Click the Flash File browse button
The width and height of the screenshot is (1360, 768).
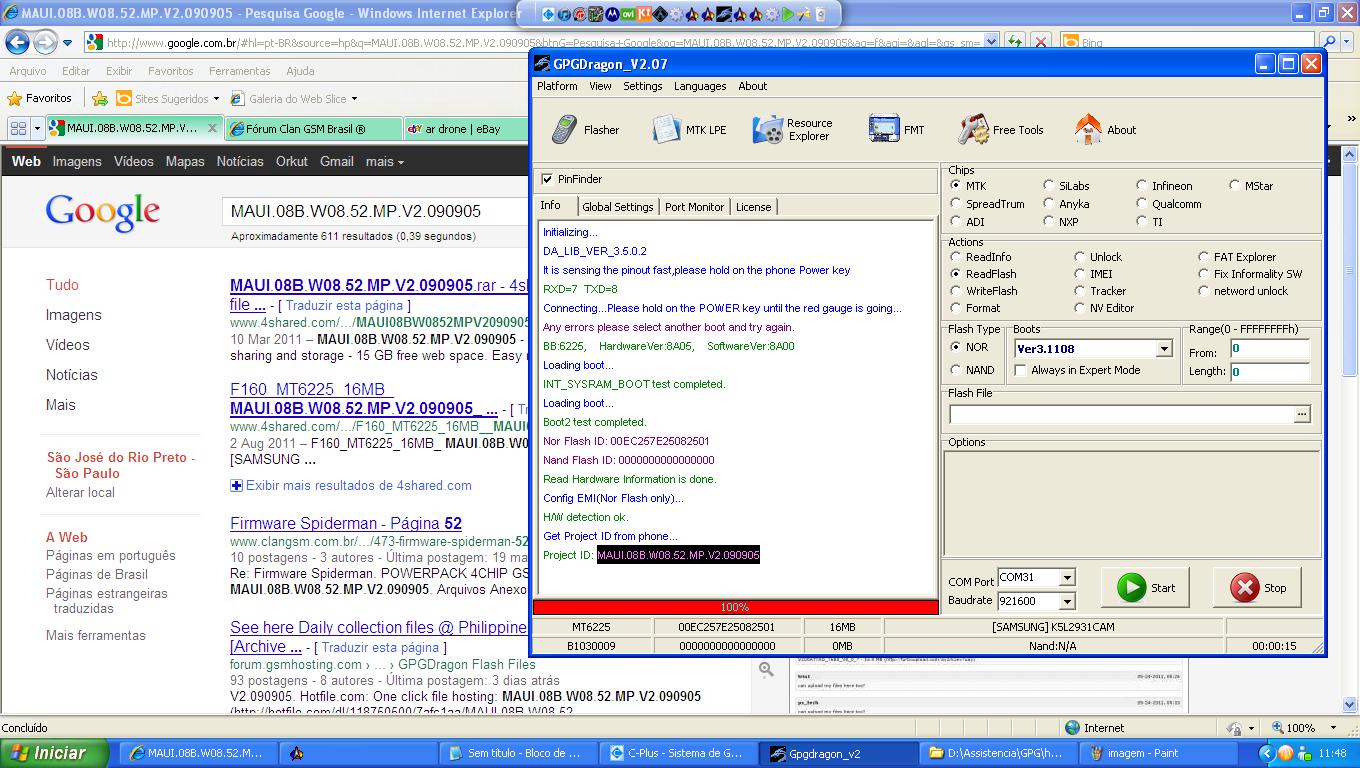(x=1301, y=414)
